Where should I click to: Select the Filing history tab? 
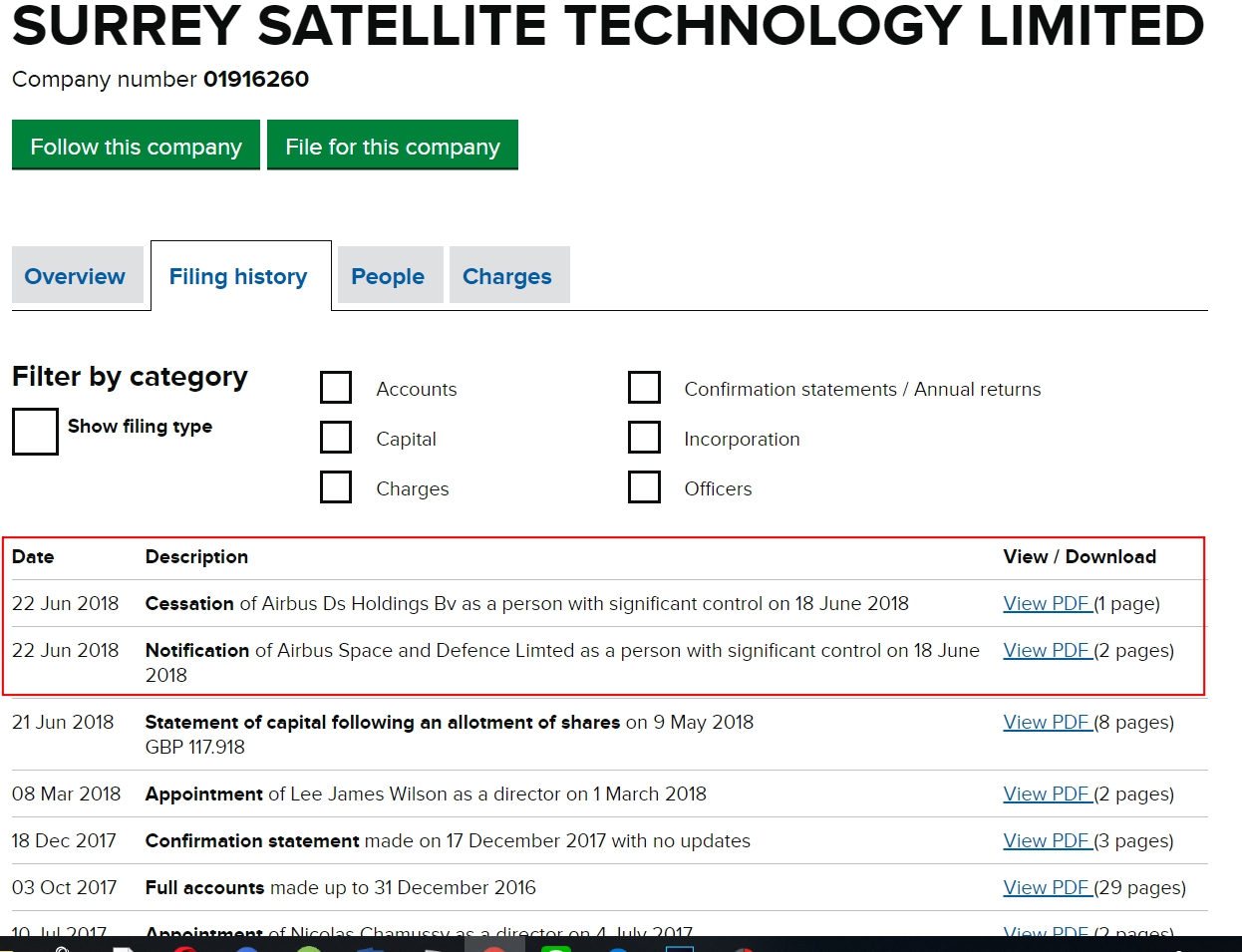coord(239,276)
